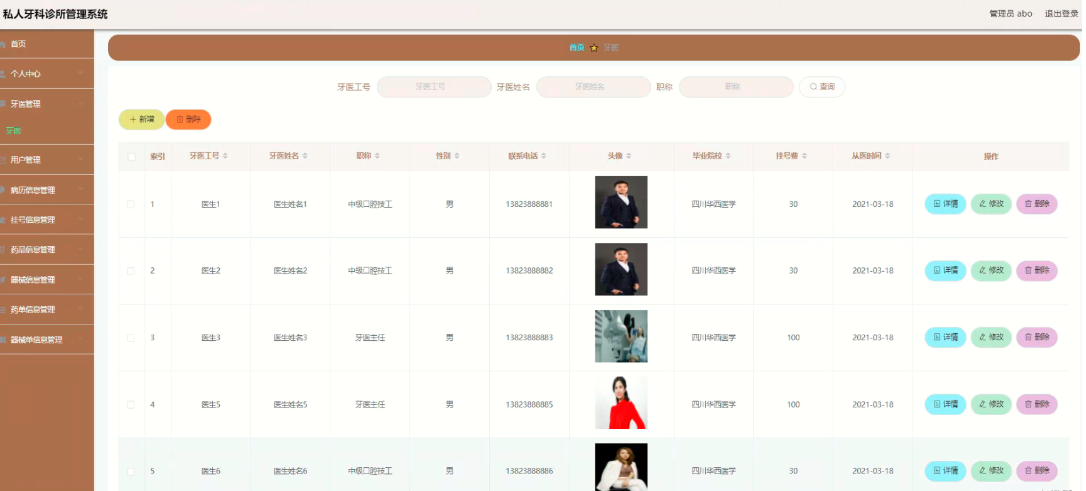1086x491 pixels.
Task: Click the yellow 新增 button
Action: point(141,120)
